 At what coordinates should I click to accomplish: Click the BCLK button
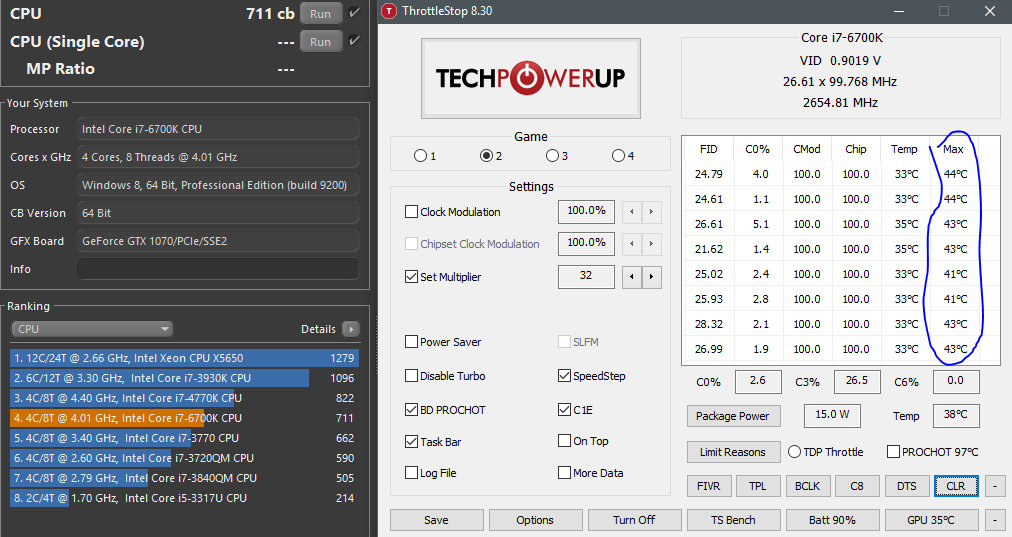pyautogui.click(x=807, y=486)
